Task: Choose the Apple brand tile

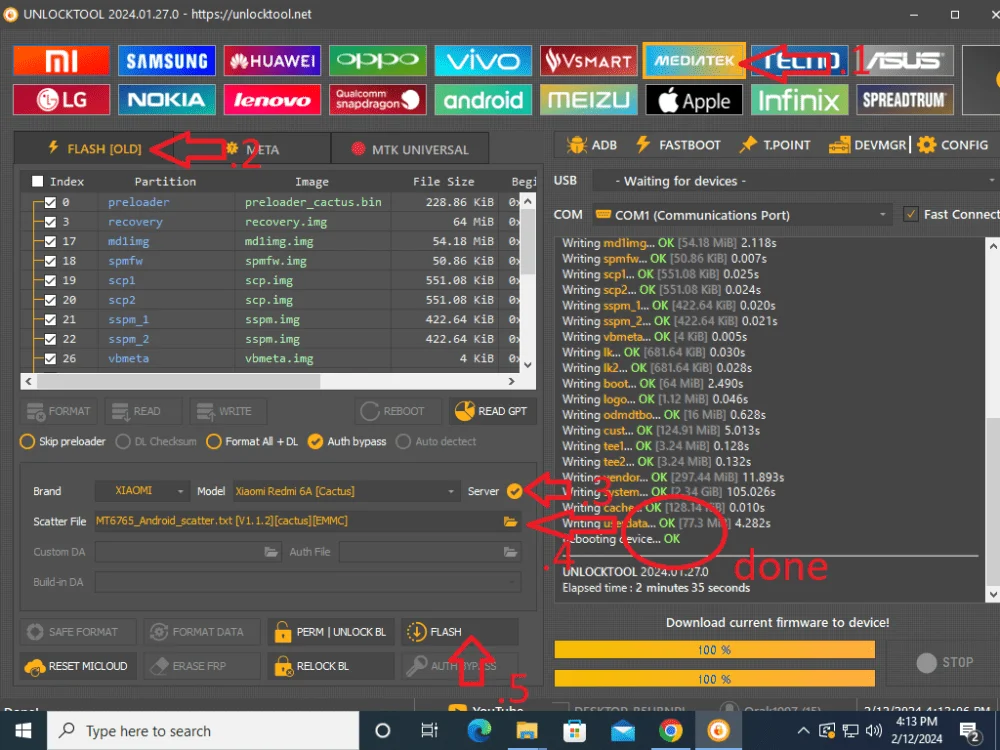Action: coord(694,99)
